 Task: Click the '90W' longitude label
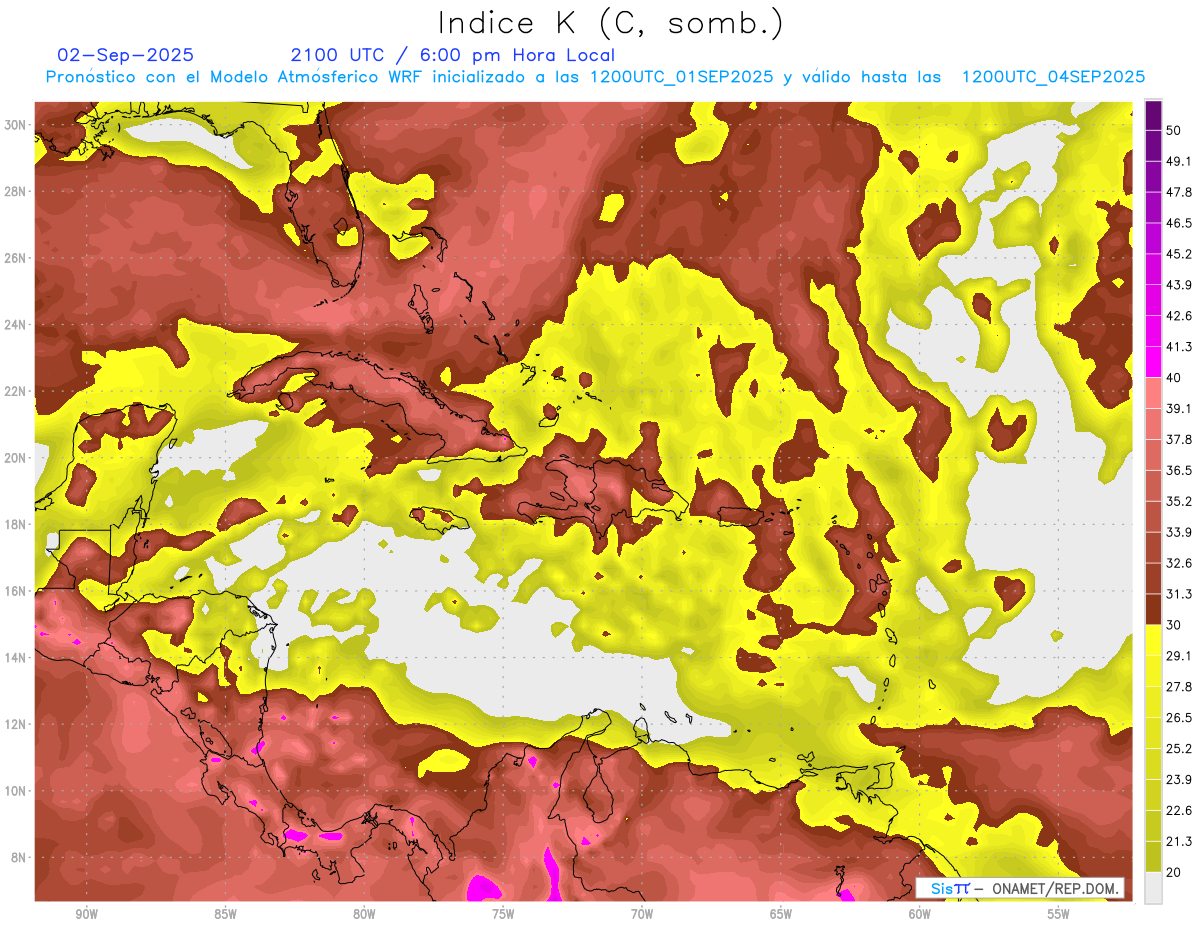[x=86, y=914]
